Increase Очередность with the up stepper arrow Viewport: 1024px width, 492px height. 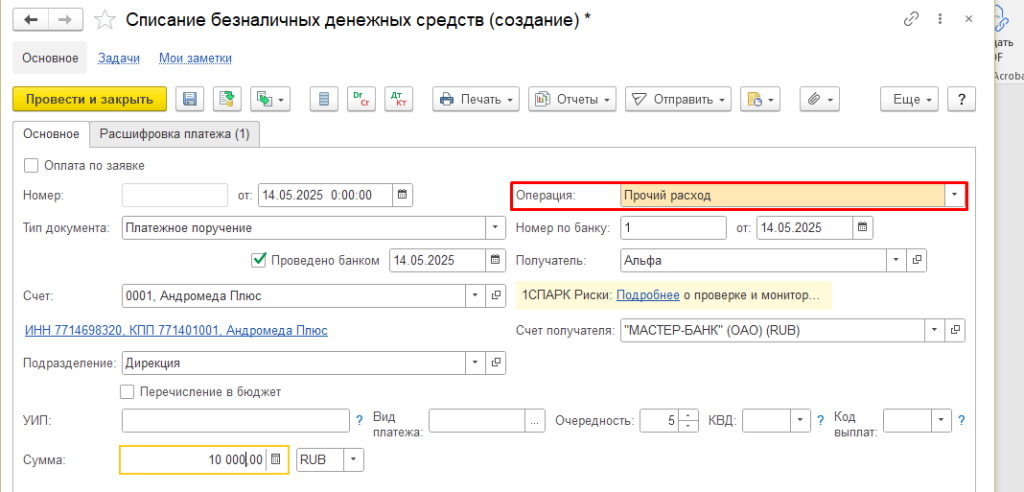pyautogui.click(x=687, y=415)
